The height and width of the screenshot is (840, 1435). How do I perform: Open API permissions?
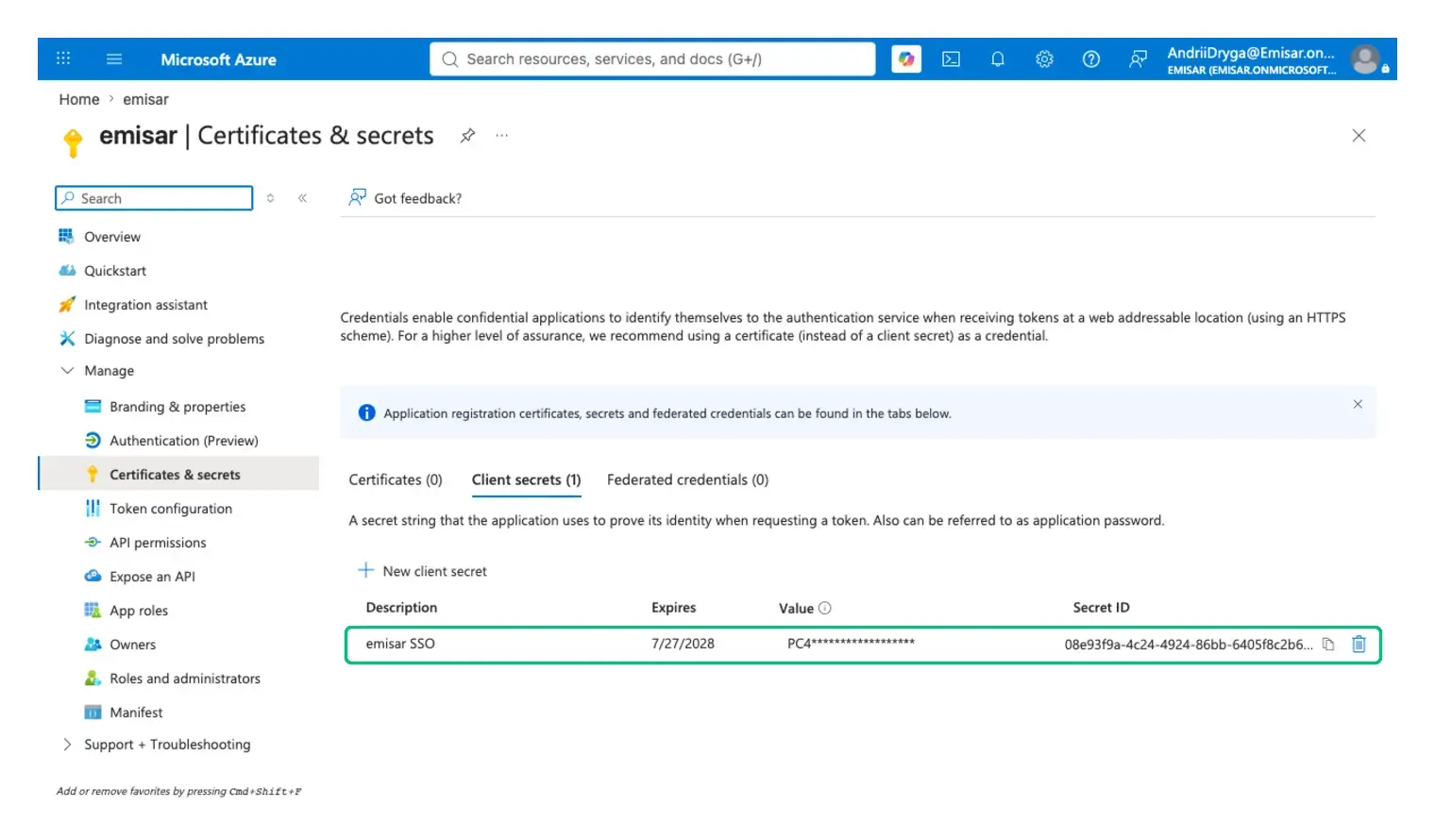pyautogui.click(x=158, y=543)
